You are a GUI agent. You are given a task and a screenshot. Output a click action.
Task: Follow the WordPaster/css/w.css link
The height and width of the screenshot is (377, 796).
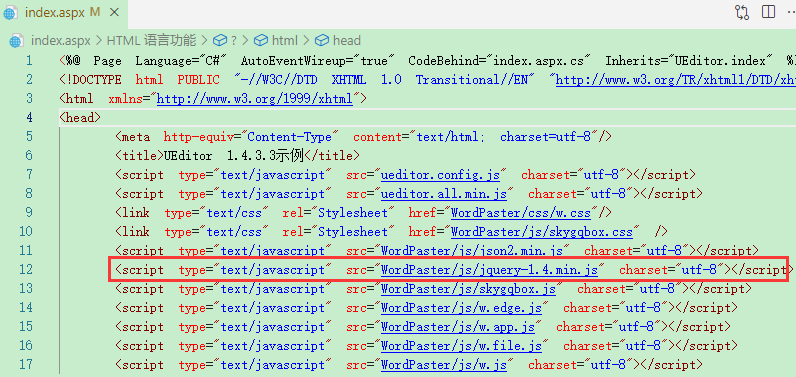(x=520, y=213)
